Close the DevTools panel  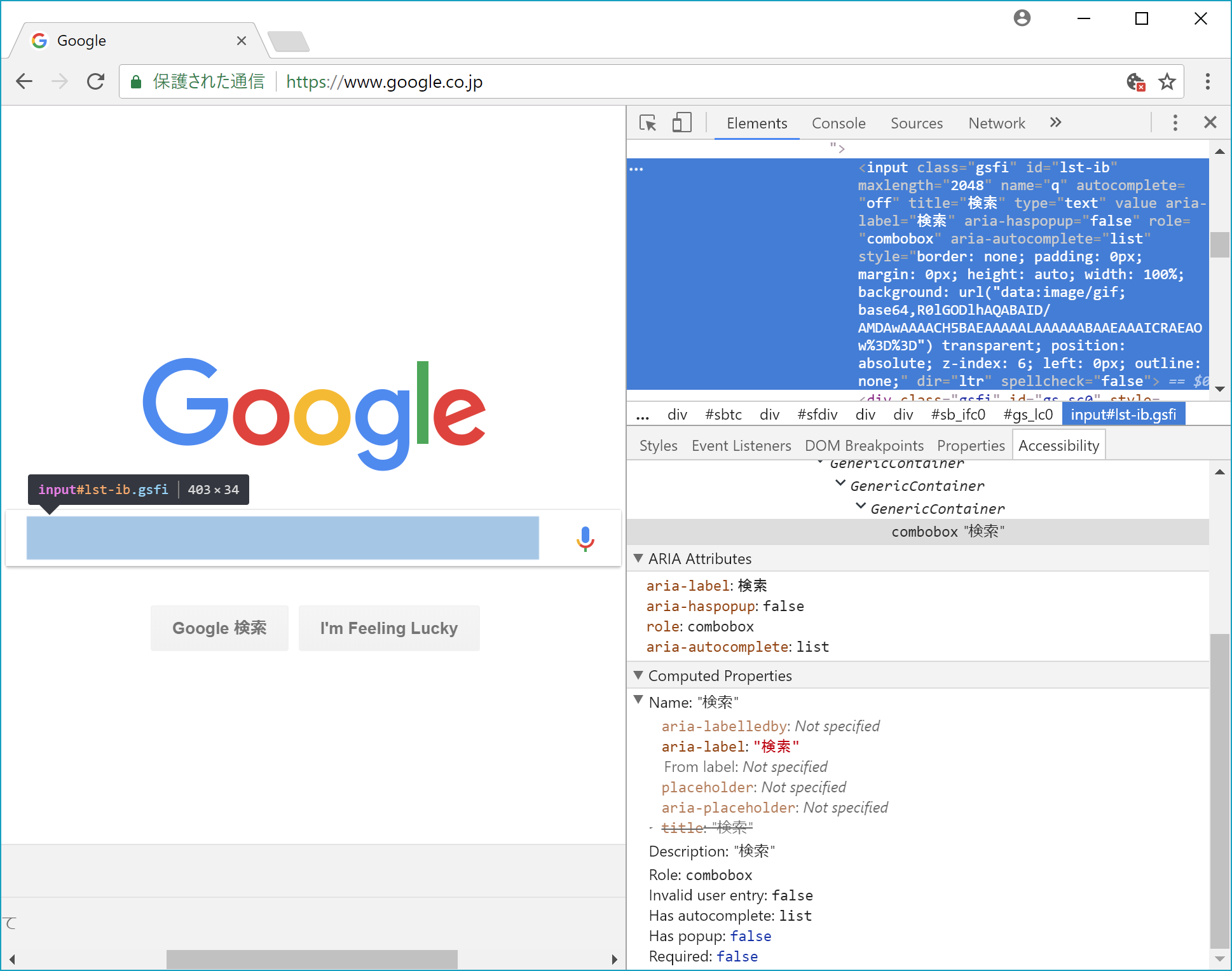1210,122
